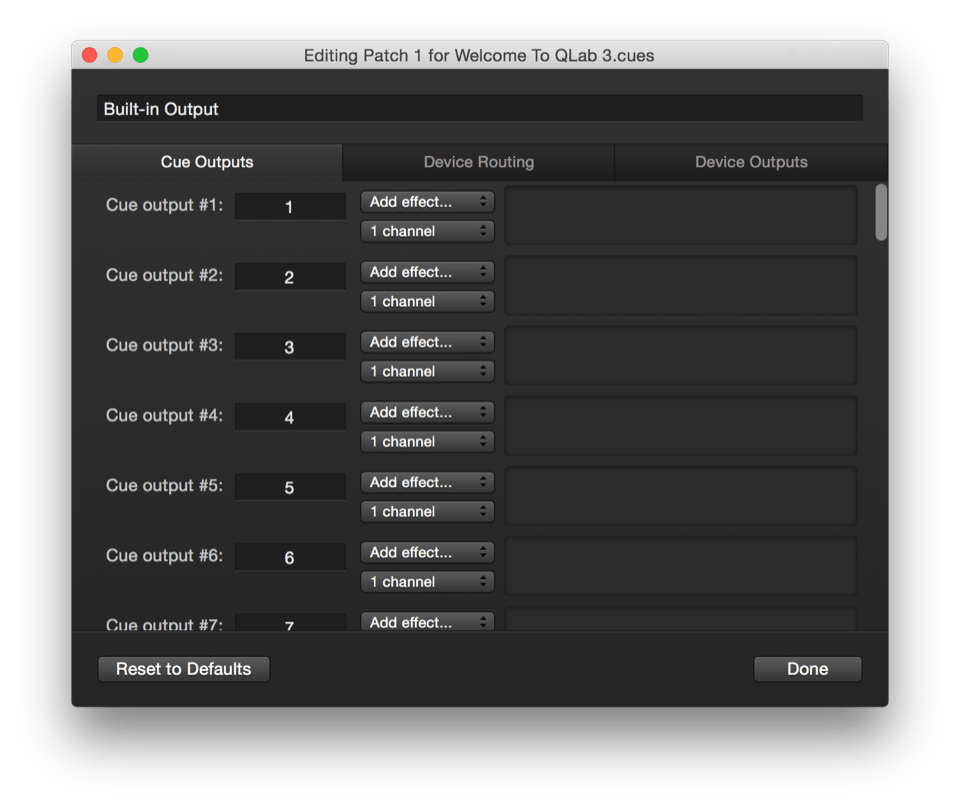Open Add effect dropdown for Cue output #1
The image size is (960, 809).
[427, 202]
